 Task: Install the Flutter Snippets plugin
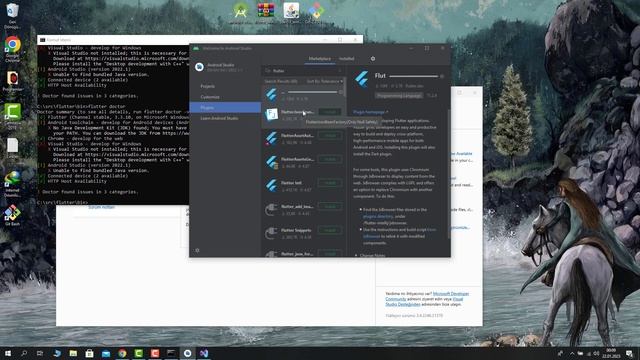pos(330,230)
